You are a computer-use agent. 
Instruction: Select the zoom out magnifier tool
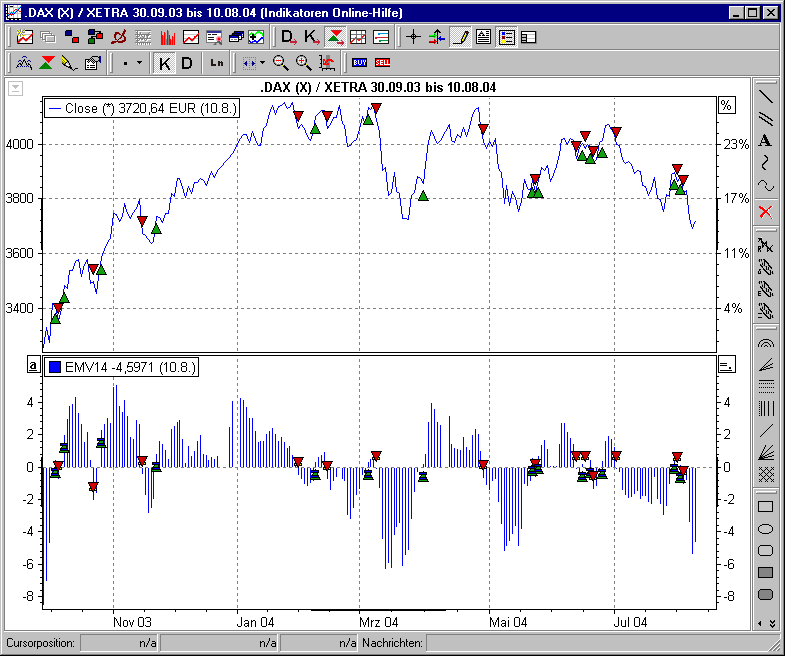point(281,63)
